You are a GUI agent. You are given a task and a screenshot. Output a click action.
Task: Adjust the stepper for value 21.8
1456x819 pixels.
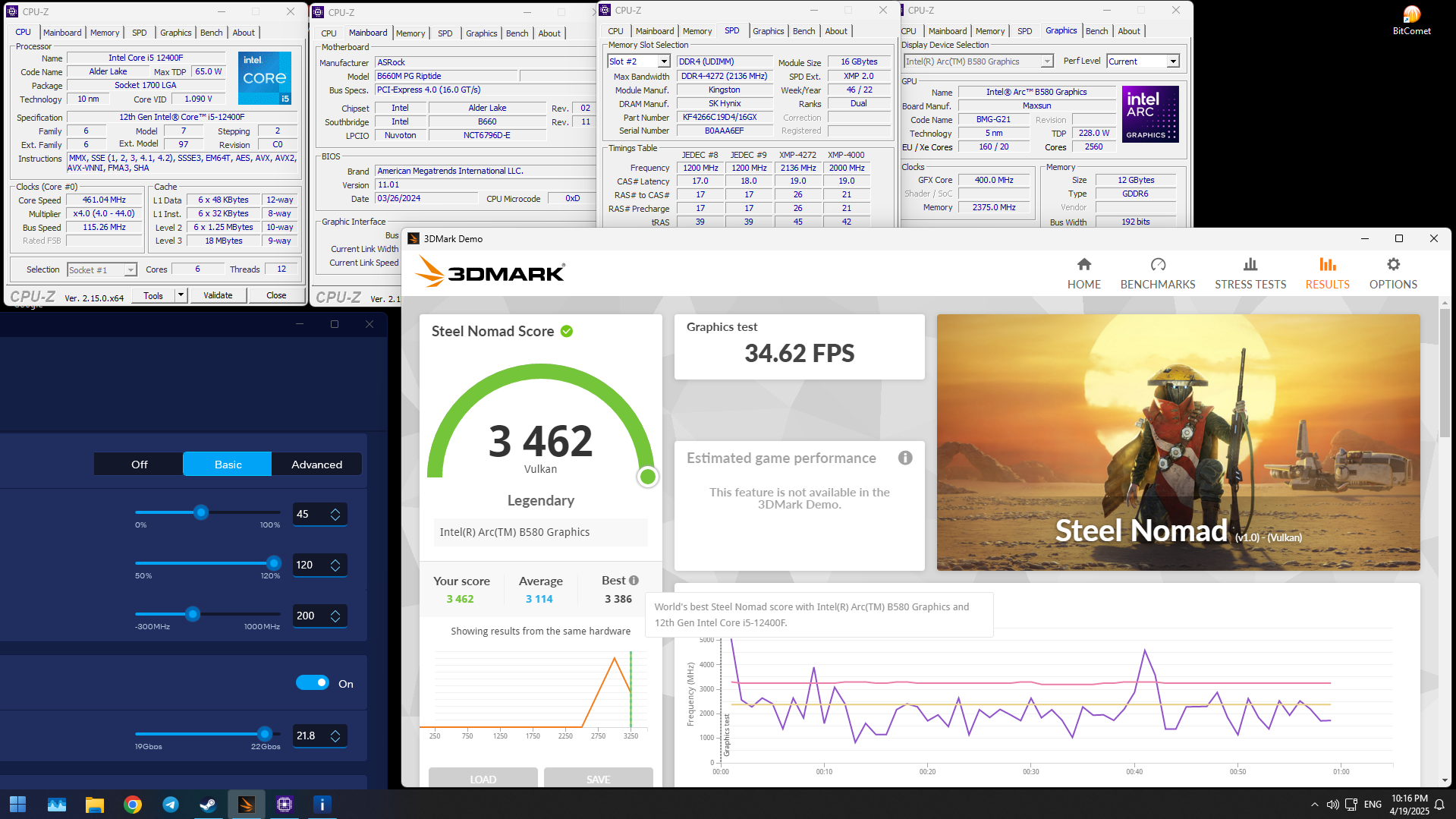(335, 736)
